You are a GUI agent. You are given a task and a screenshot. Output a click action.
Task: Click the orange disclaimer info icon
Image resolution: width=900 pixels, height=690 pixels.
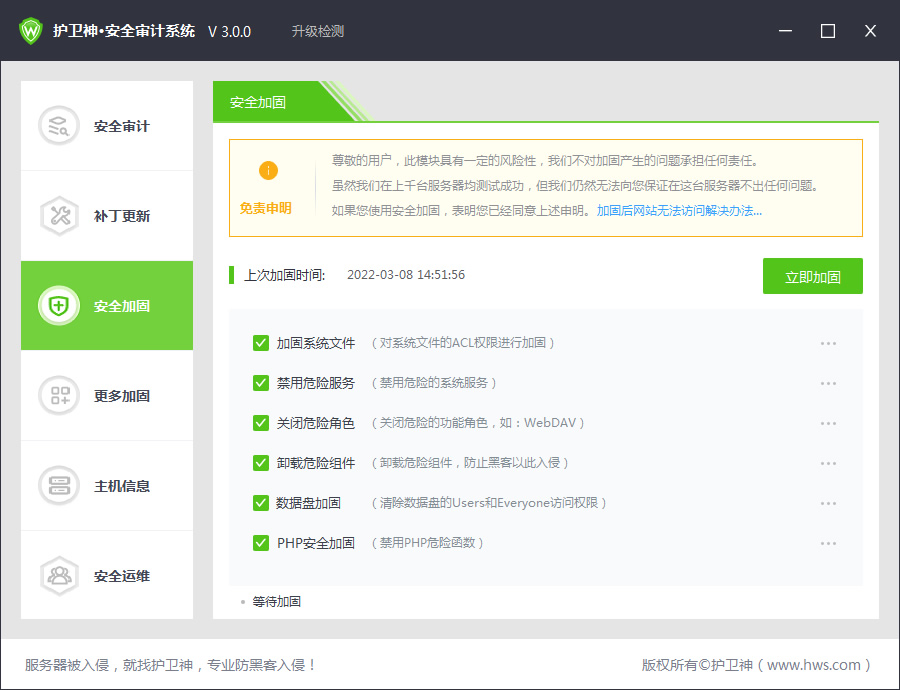(x=268, y=170)
